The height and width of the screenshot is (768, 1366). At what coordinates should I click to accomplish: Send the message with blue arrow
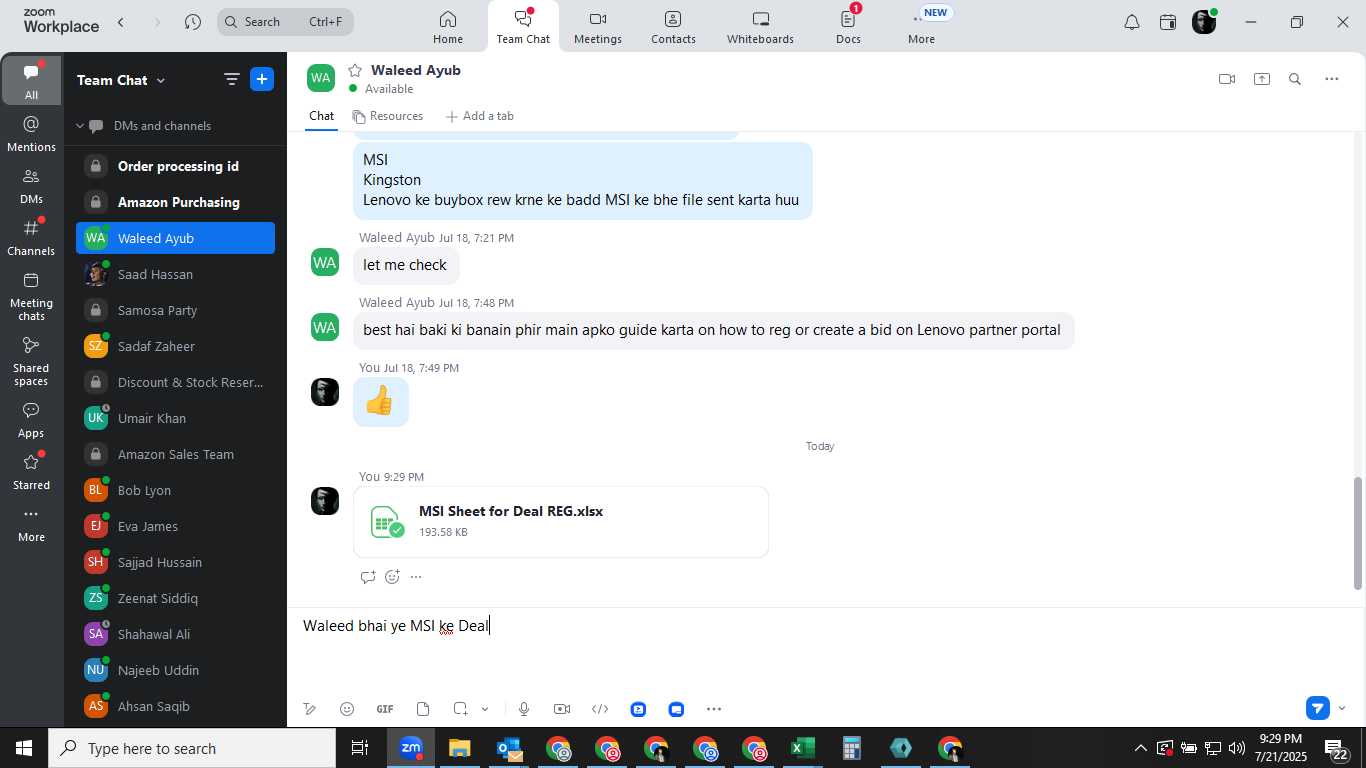(x=1318, y=708)
